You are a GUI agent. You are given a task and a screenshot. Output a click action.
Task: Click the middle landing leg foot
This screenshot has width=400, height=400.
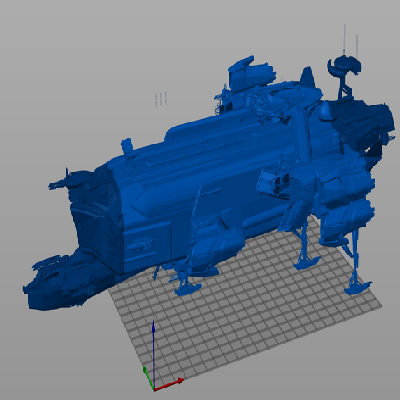click(x=306, y=262)
